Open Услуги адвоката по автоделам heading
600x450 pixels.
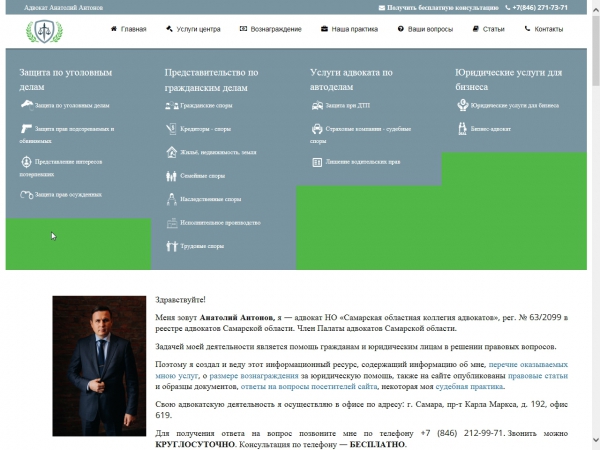coord(351,80)
